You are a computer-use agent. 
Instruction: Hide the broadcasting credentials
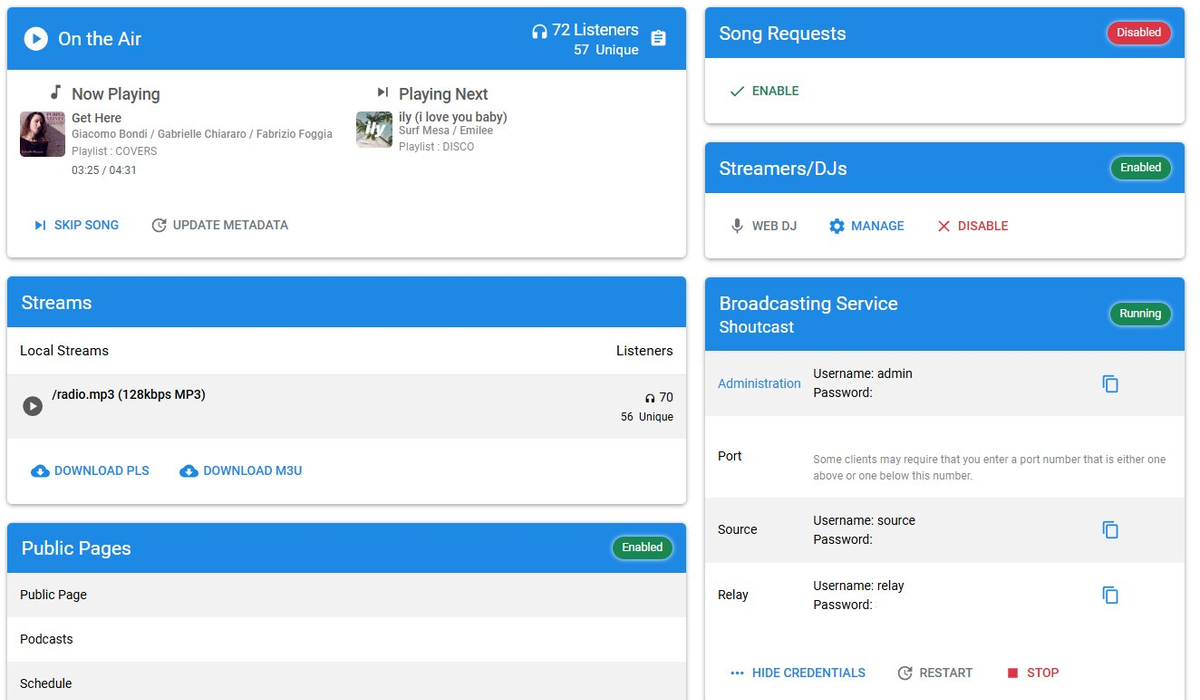[x=798, y=673]
